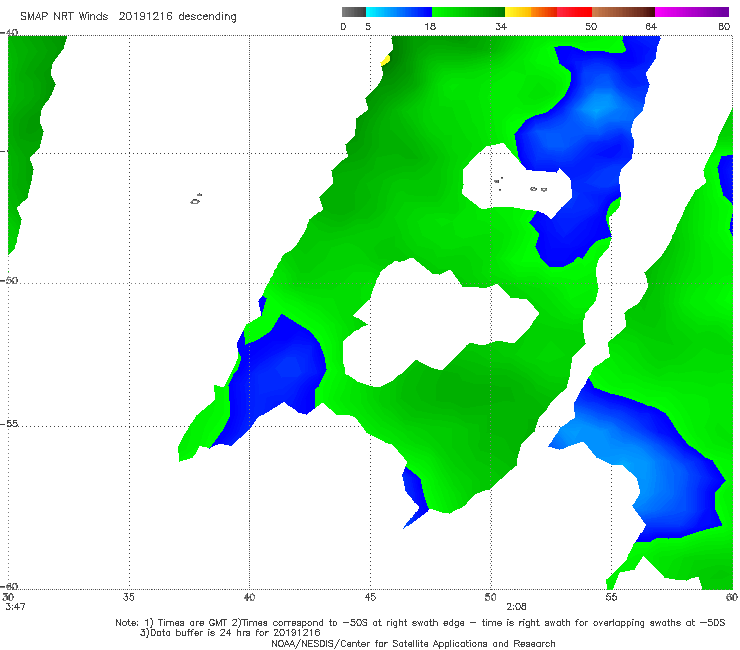The width and height of the screenshot is (740, 650).
Task: Click the colorbar label '18'
Action: [x=430, y=27]
